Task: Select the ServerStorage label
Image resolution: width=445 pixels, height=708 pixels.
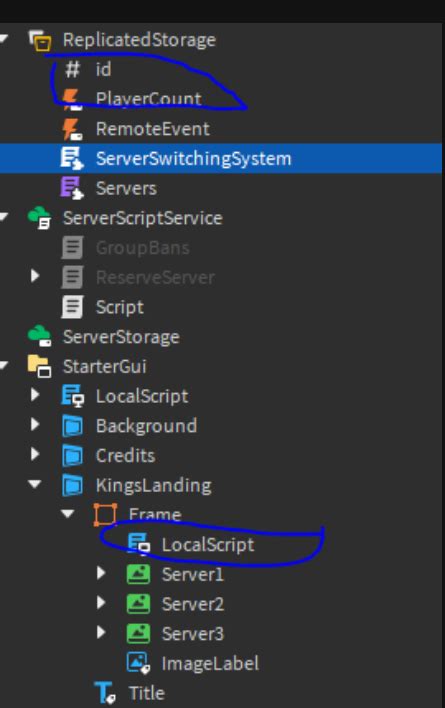Action: pyautogui.click(x=121, y=337)
